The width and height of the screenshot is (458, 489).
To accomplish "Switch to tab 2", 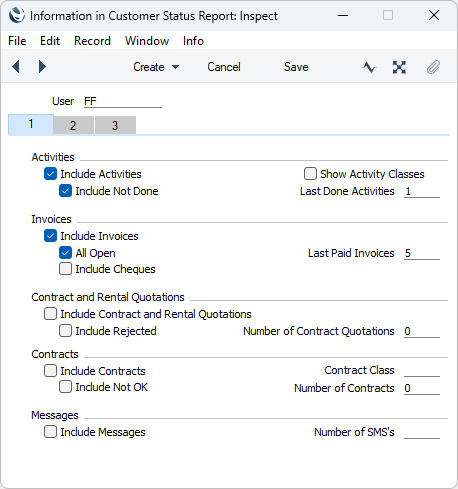I will pos(73,125).
